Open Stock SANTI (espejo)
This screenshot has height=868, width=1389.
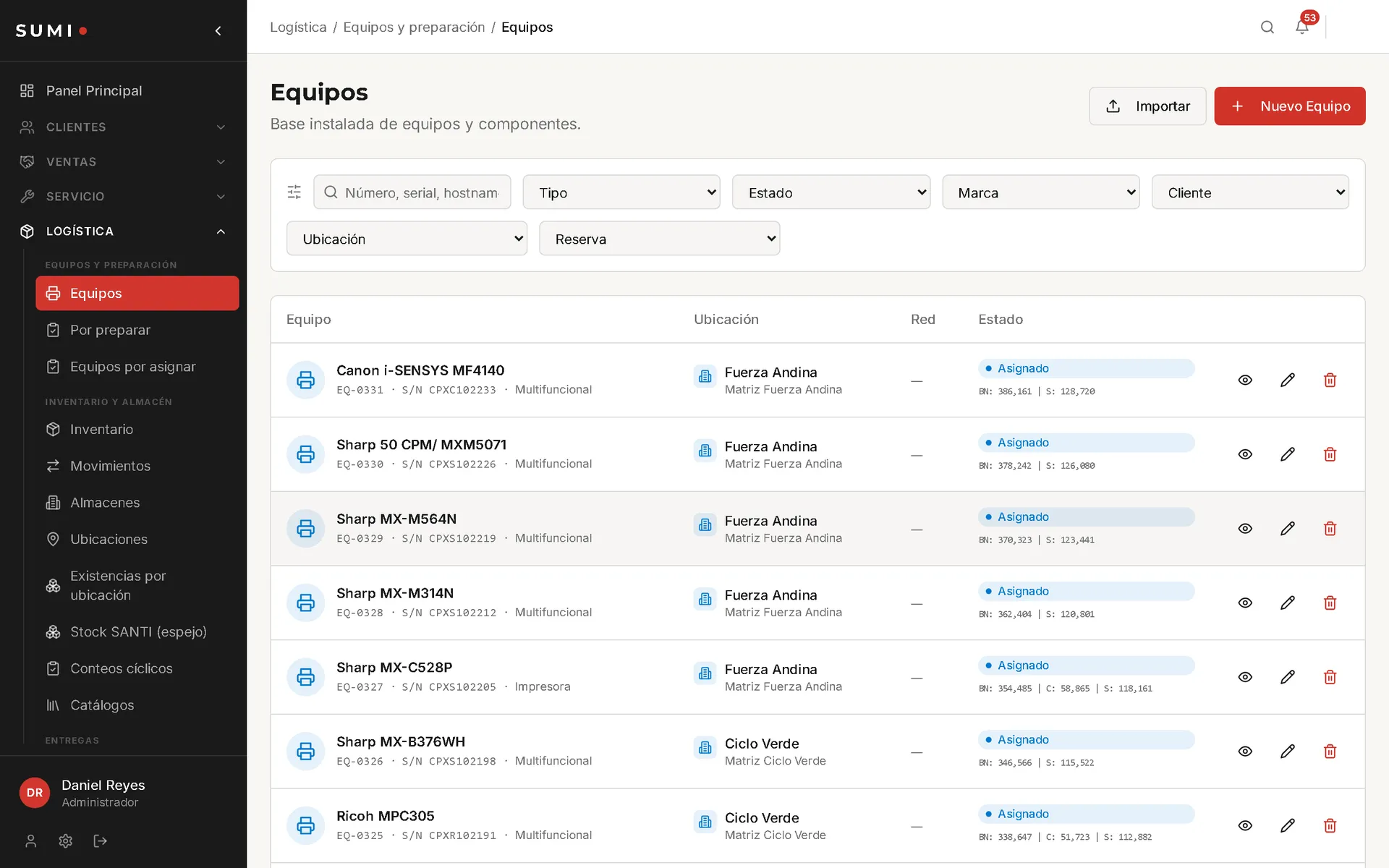click(x=137, y=632)
